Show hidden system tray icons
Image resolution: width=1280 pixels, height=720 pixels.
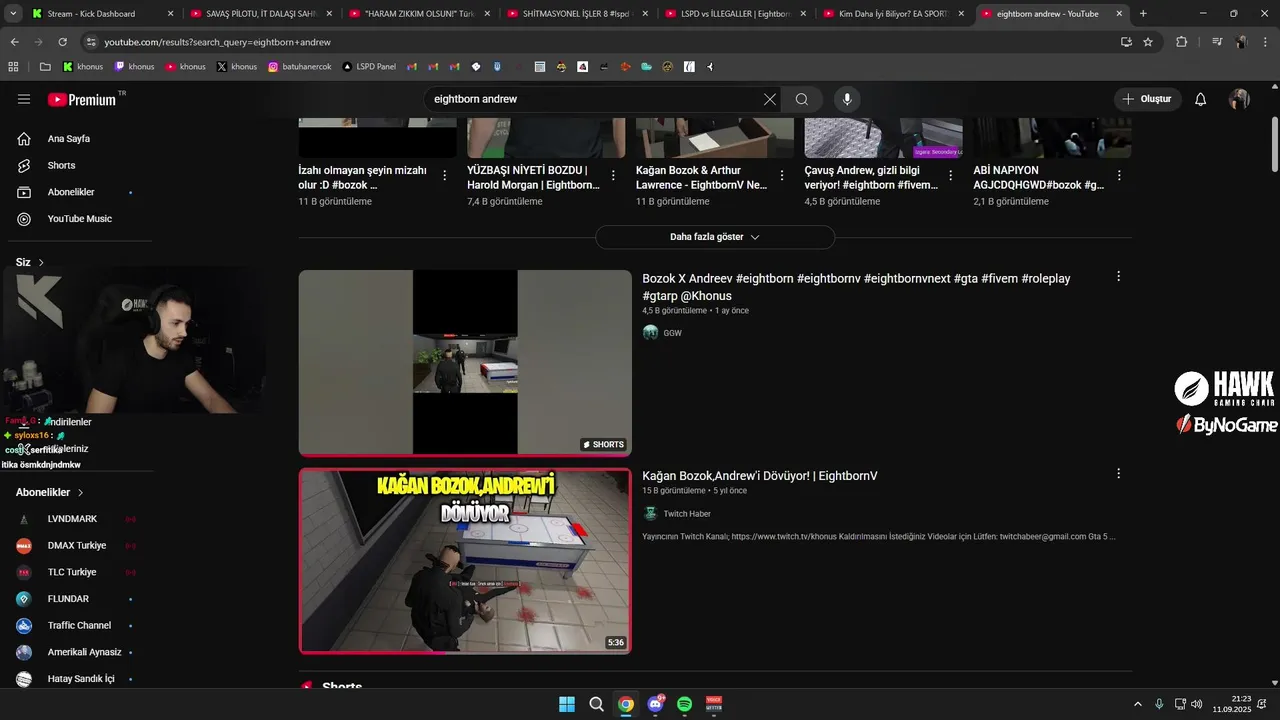click(1137, 704)
